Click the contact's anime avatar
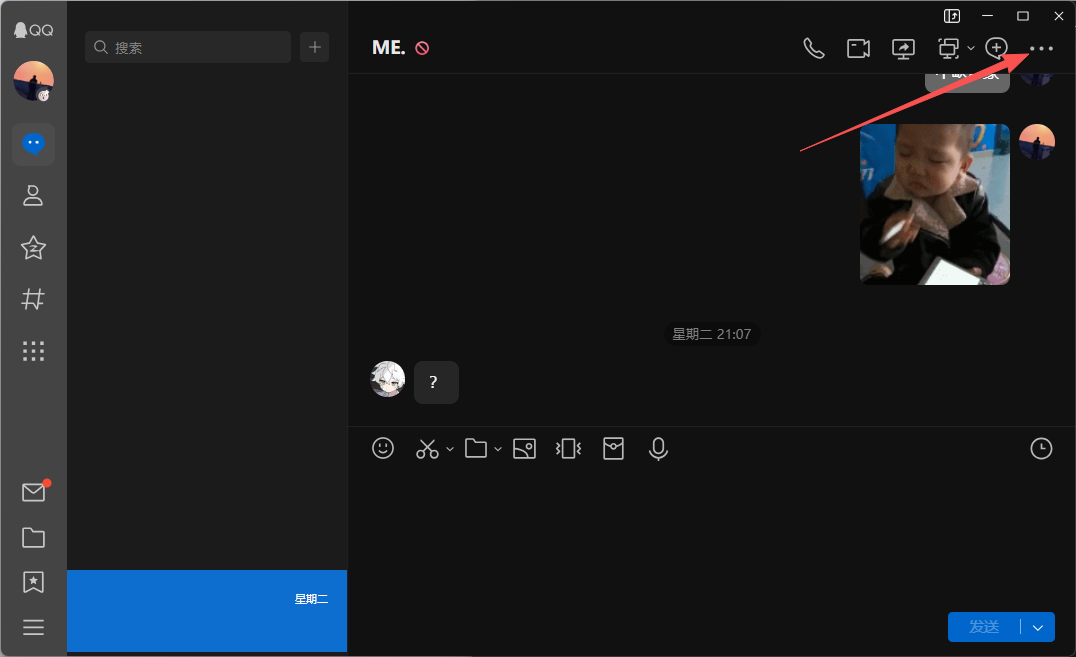This screenshot has height=657, width=1076. pyautogui.click(x=388, y=379)
